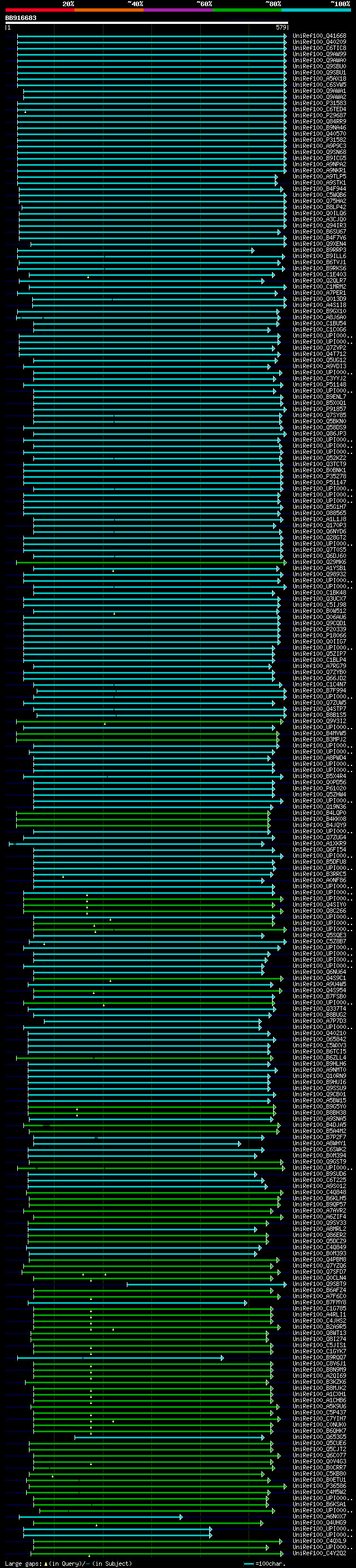The width and height of the screenshot is (356, 1568).
Task: Click the UniRef100_Q653G5 label
Action: click(x=319, y=1437)
